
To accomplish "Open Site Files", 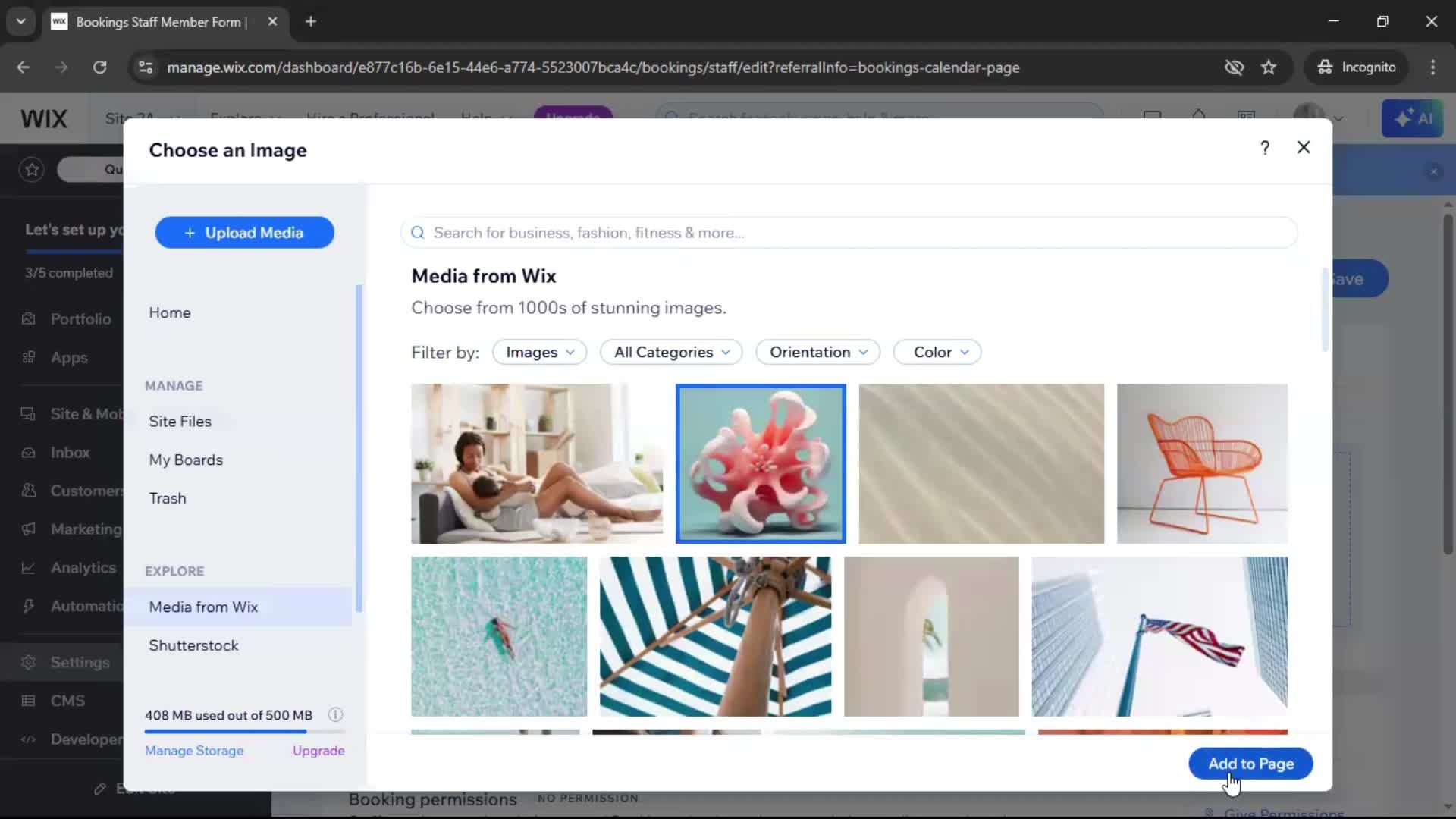I will [x=180, y=421].
